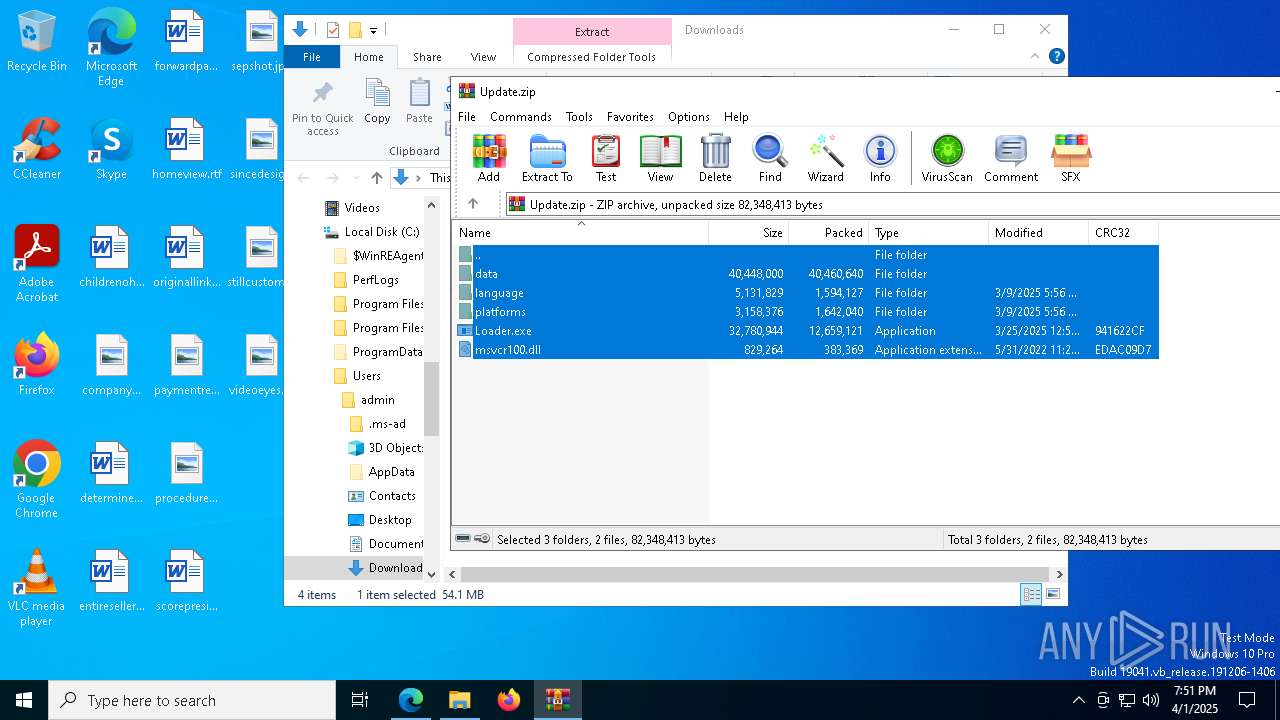
Task: Select the language folder row
Action: coord(807,293)
